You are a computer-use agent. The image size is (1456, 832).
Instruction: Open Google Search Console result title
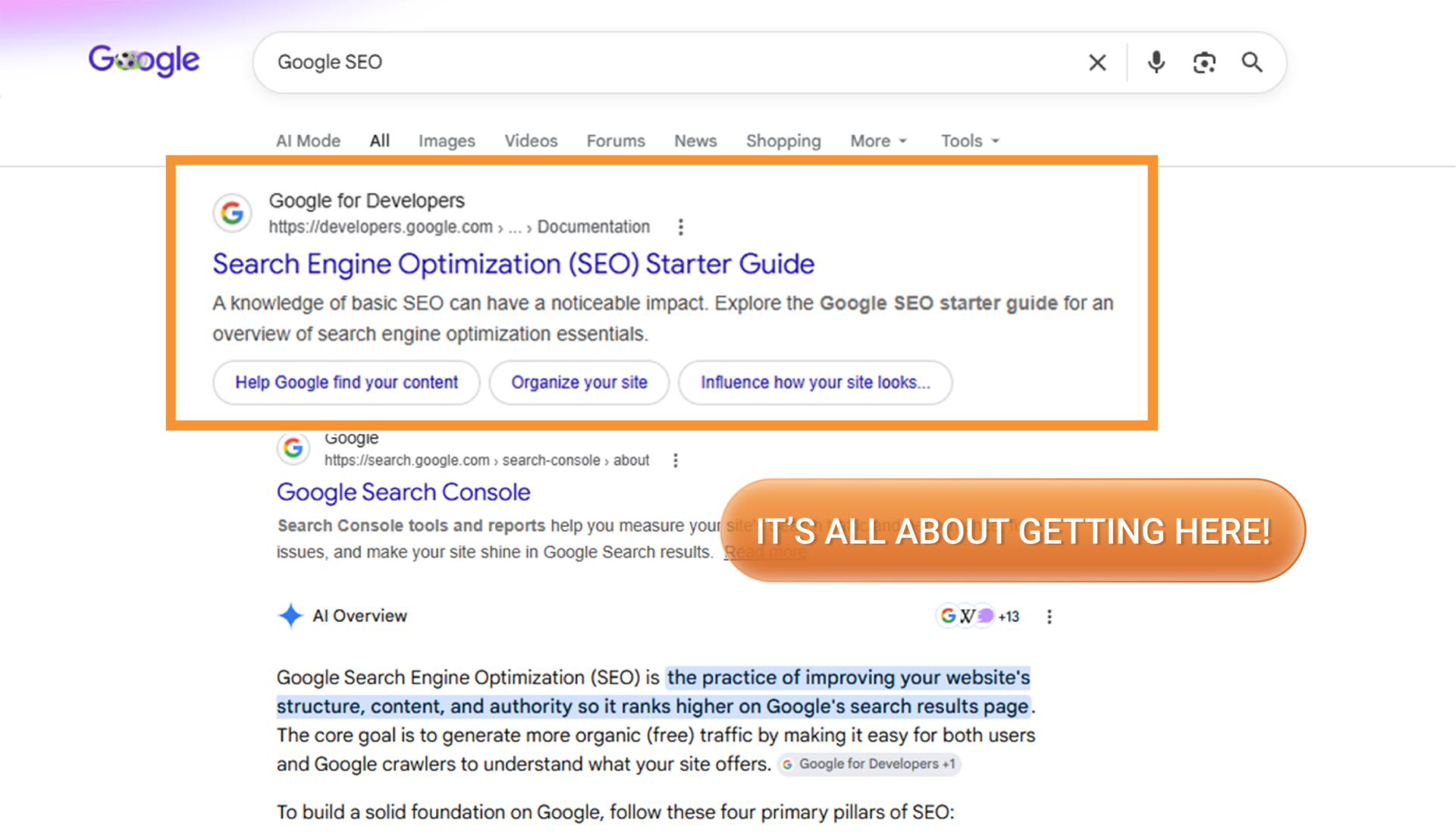(403, 492)
